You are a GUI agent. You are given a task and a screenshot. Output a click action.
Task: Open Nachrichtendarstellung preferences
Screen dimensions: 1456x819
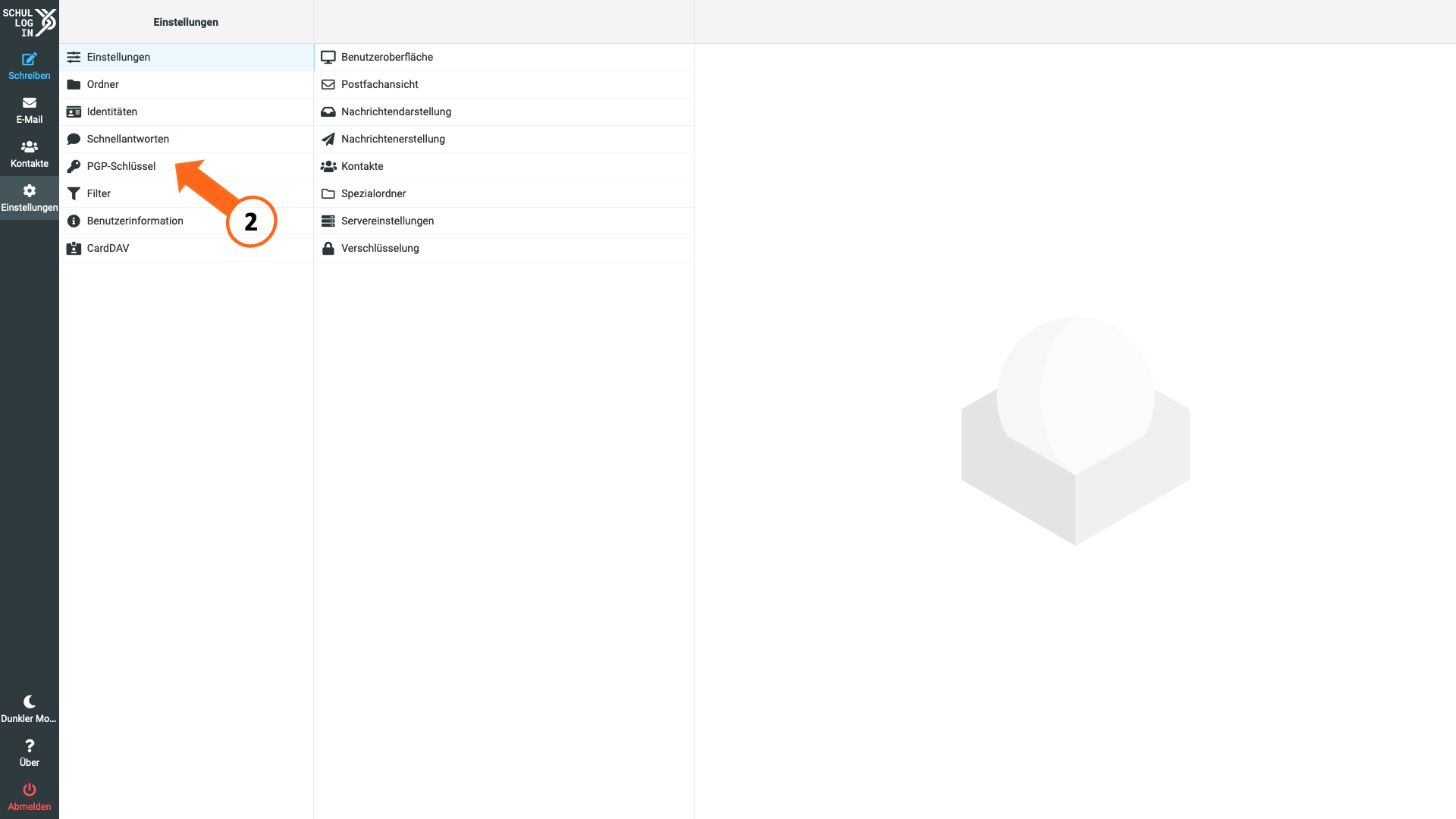[504, 111]
